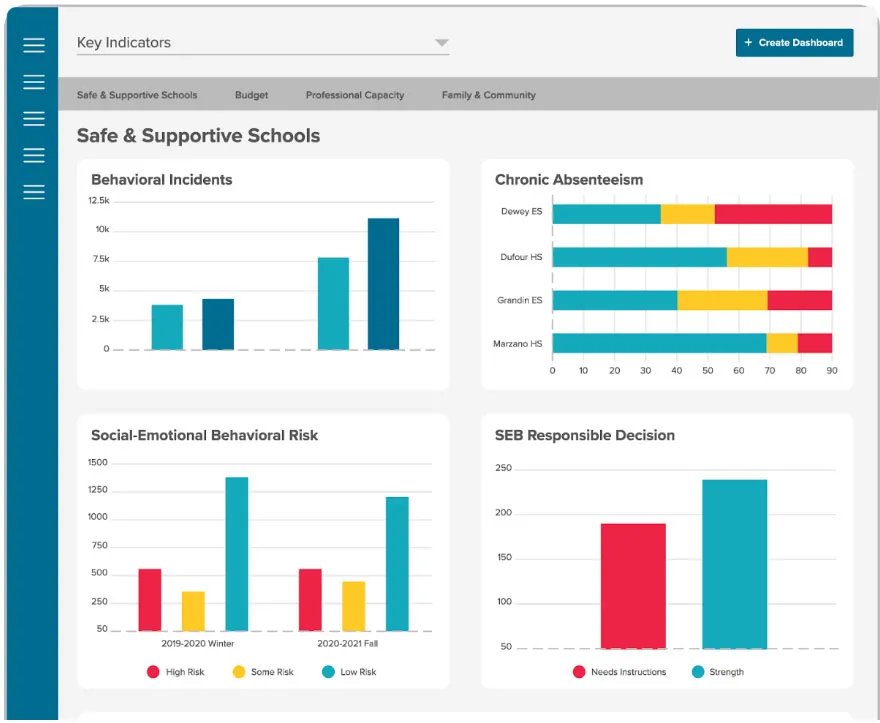
Task: Click the plus icon on Create Dashboard
Action: click(748, 43)
